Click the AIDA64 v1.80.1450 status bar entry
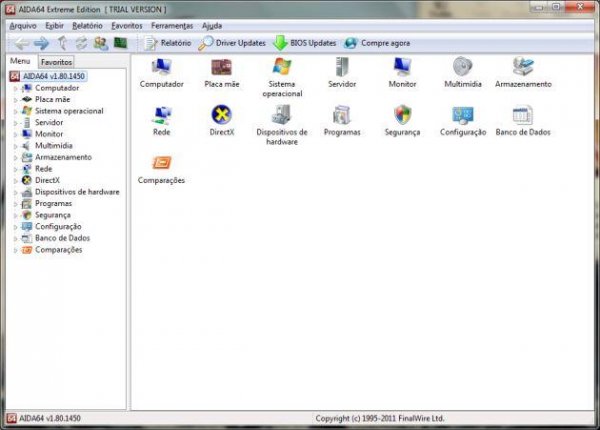The image size is (600, 430). pyautogui.click(x=44, y=418)
